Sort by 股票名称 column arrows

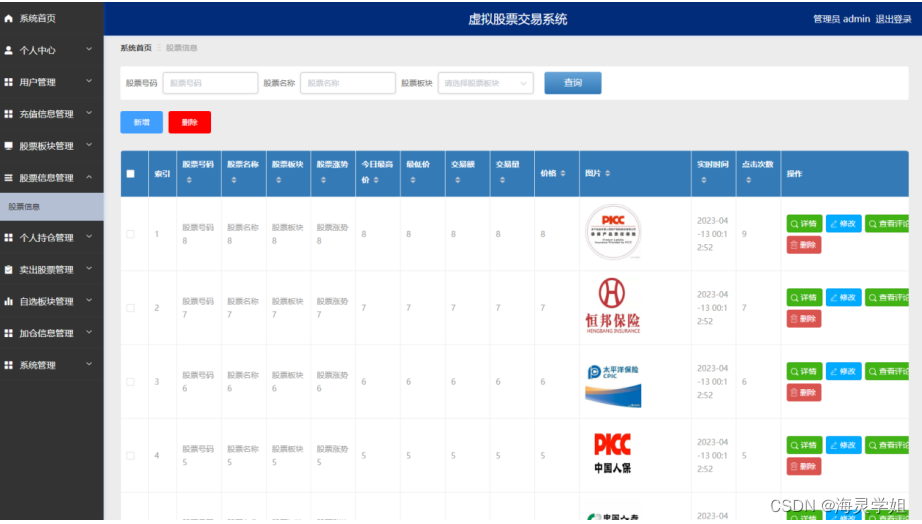pyautogui.click(x=233, y=180)
